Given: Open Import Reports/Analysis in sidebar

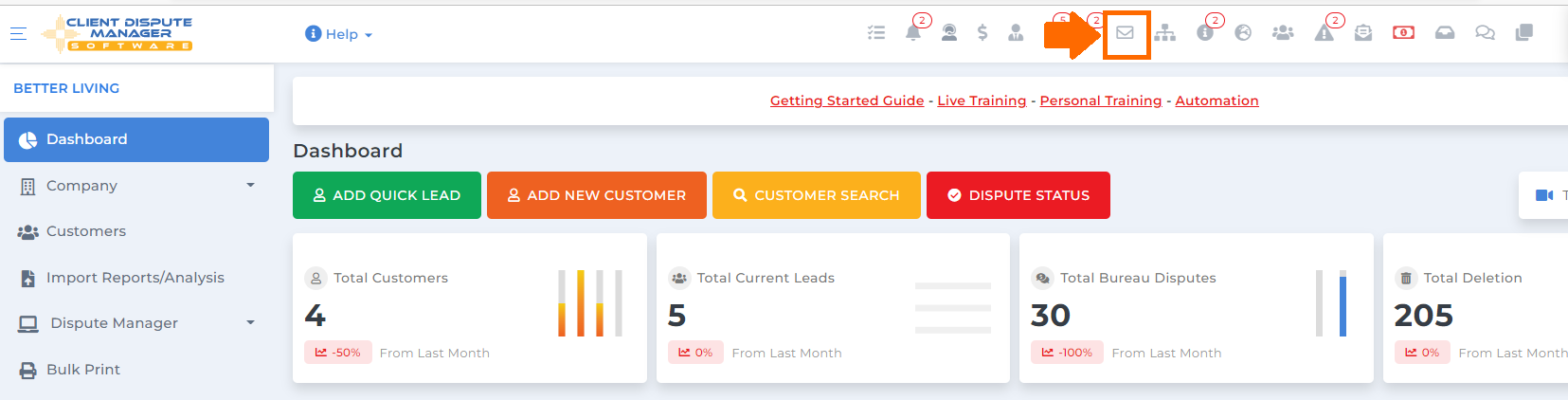Looking at the screenshot, I should coord(136,278).
